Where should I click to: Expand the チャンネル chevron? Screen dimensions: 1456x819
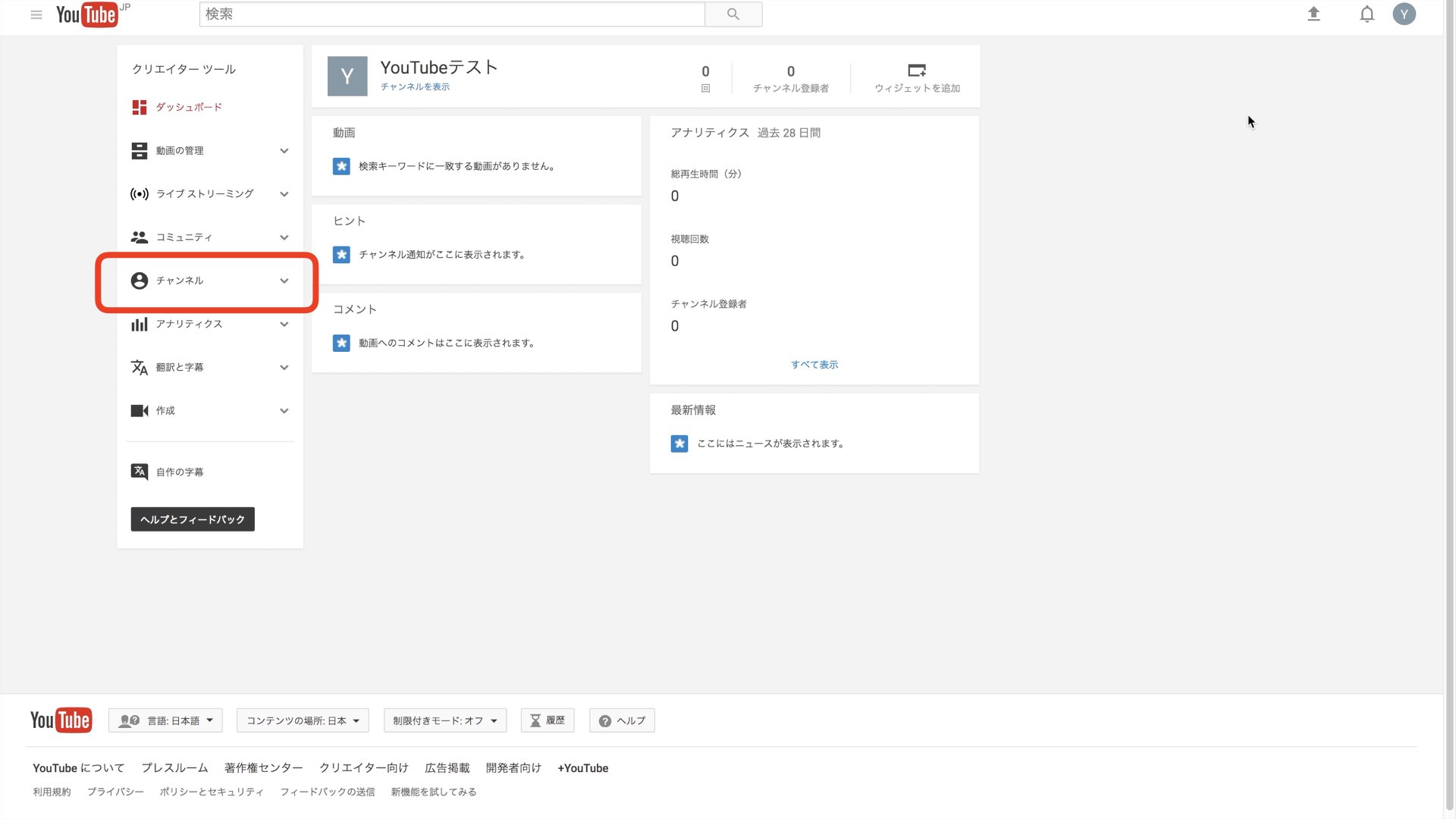[x=284, y=281]
